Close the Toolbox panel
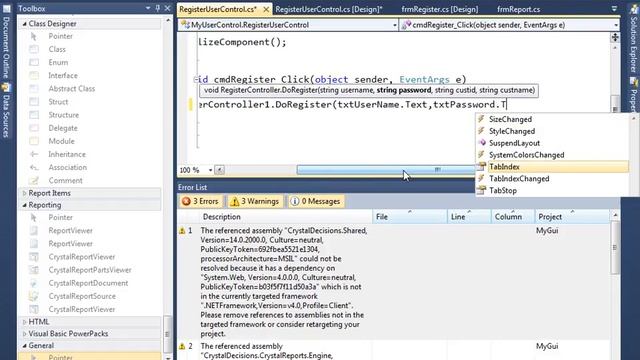This screenshot has width=640, height=360. tap(167, 8)
